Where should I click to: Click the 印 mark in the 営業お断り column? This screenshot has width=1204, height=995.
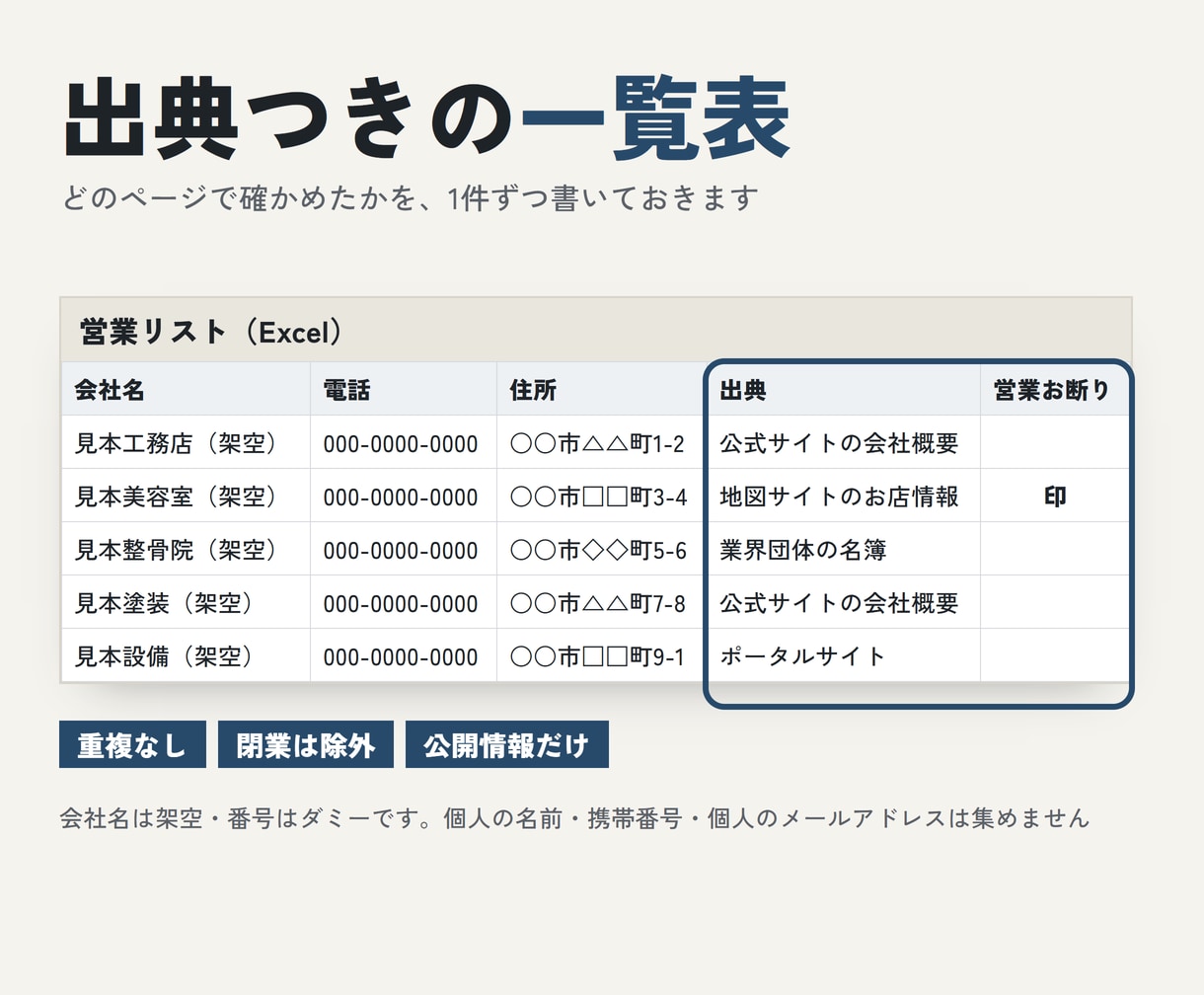coord(1055,497)
